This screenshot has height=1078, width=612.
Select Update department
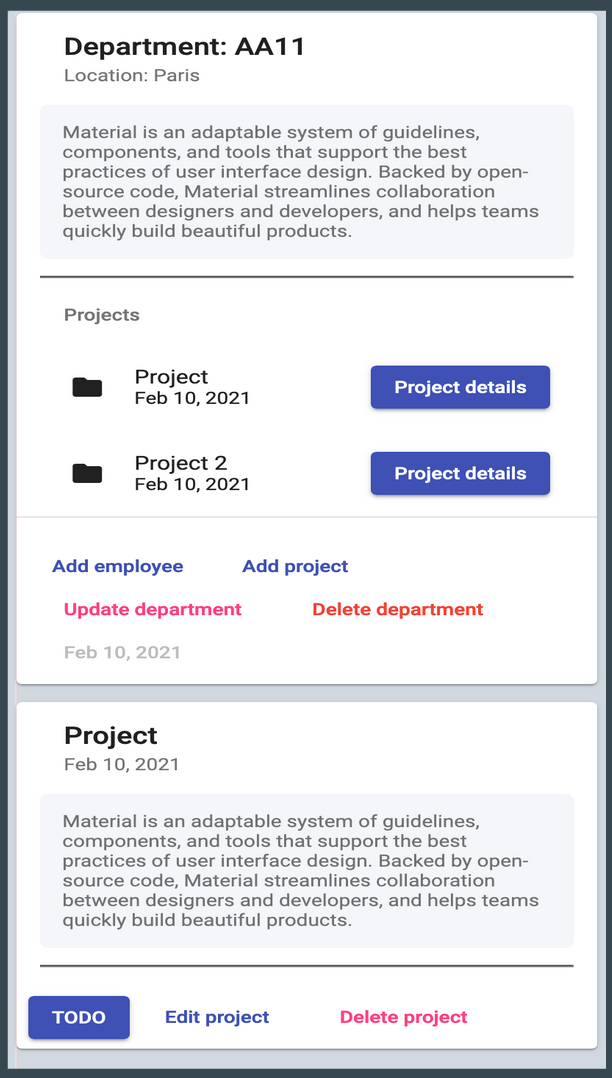(x=153, y=609)
